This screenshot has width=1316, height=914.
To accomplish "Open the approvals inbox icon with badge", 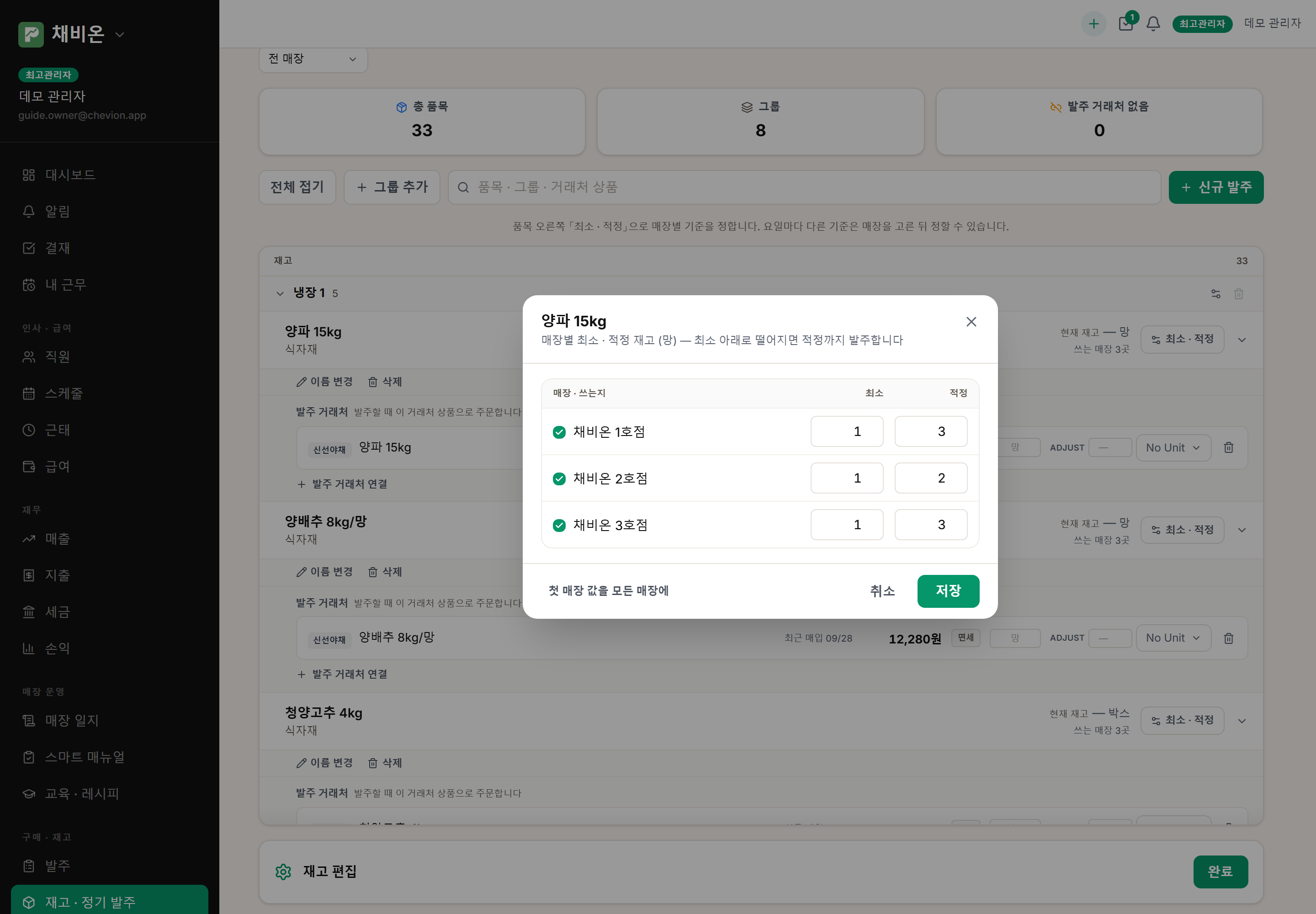I will [1126, 23].
